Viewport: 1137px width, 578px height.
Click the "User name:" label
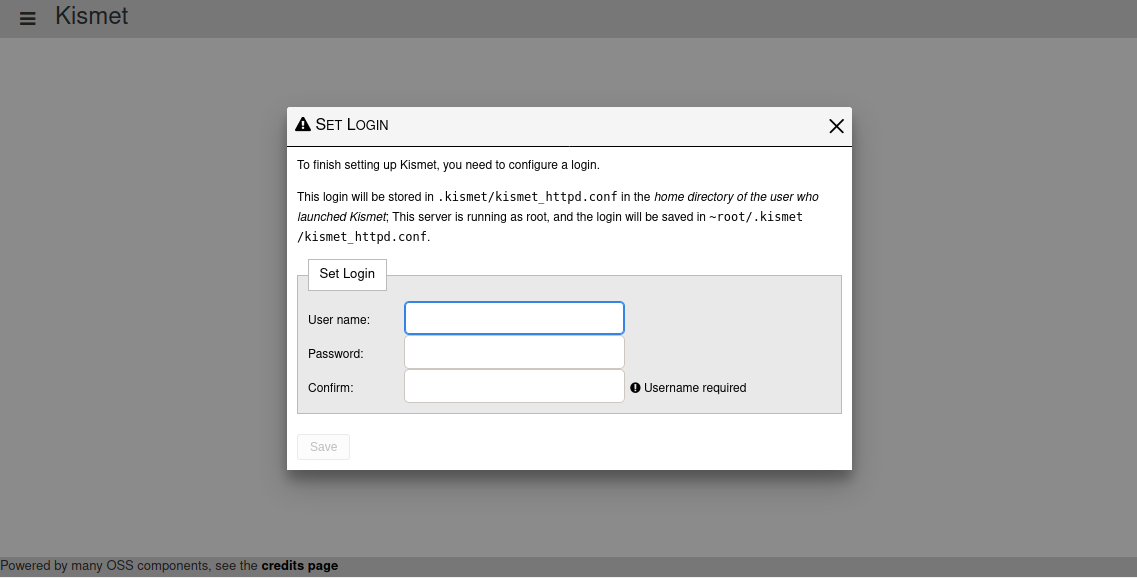339,320
